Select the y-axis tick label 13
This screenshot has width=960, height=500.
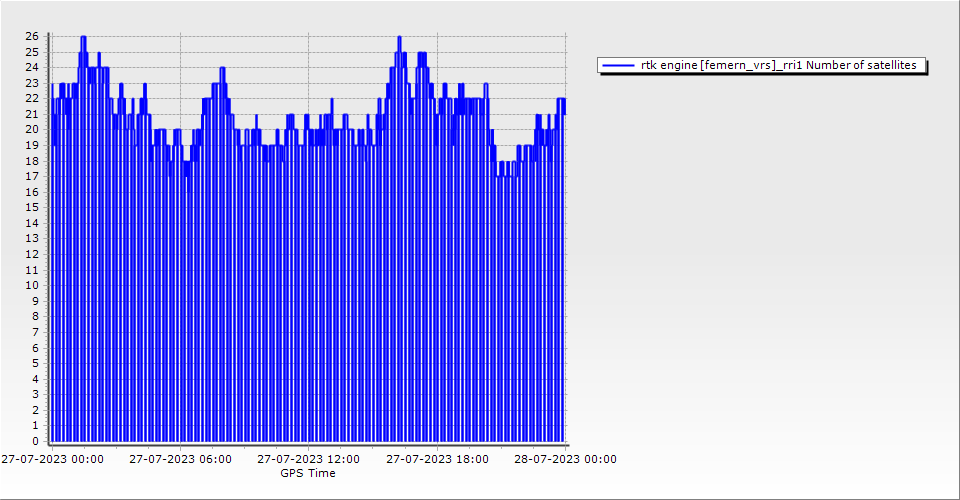32,239
